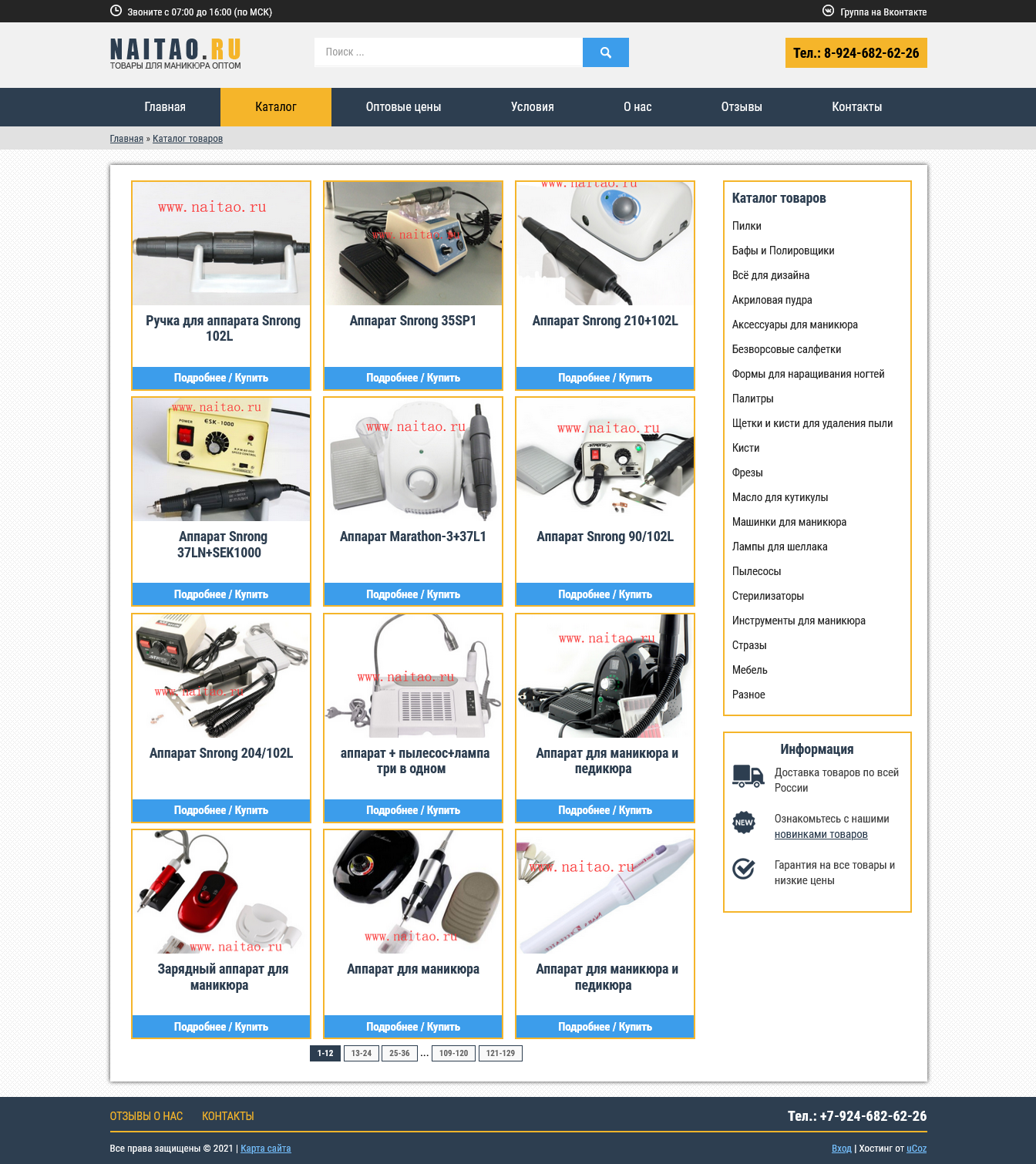Click the КОНТАКТЫ footer link
The height and width of the screenshot is (1164, 1036).
point(228,1116)
